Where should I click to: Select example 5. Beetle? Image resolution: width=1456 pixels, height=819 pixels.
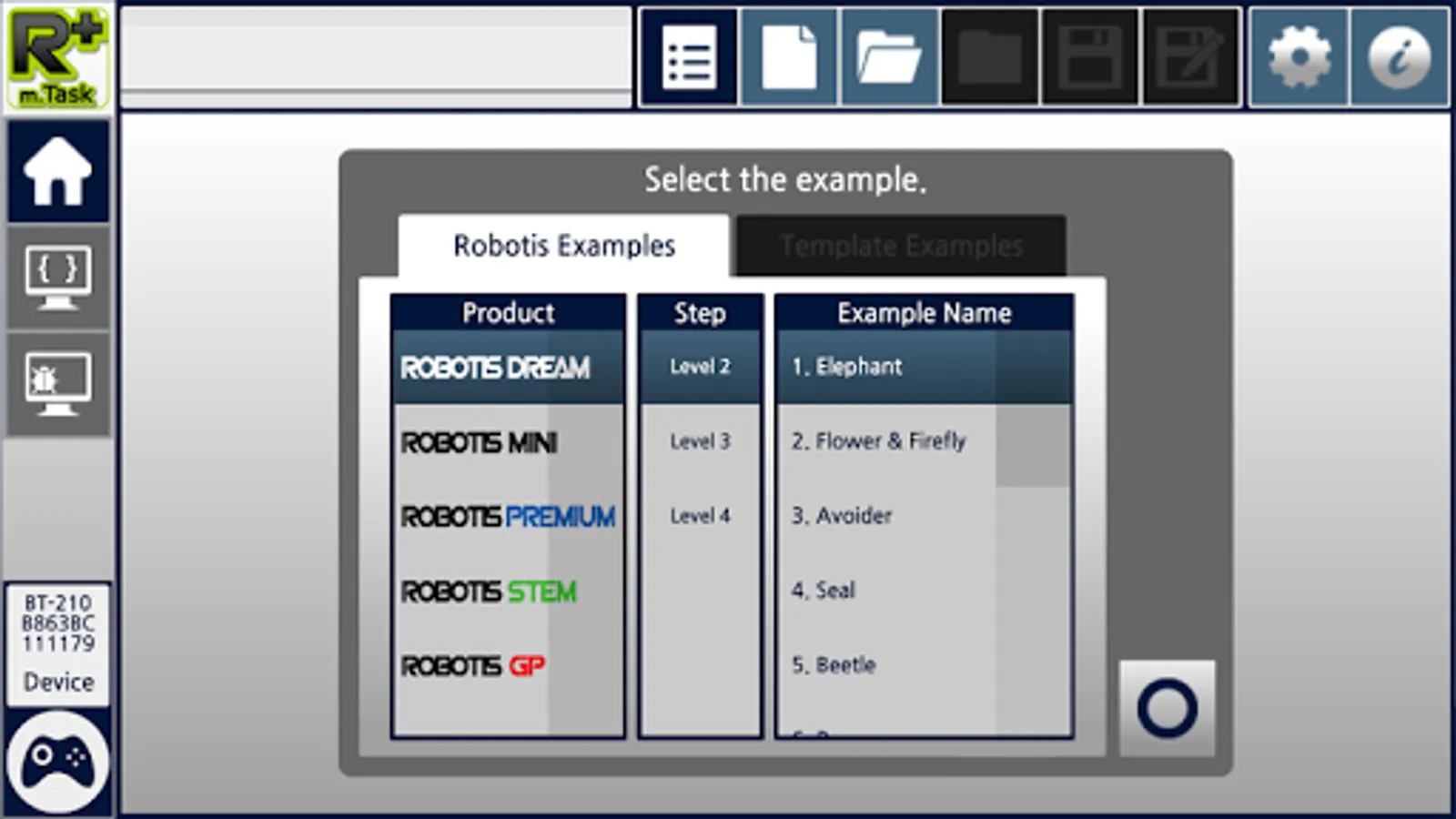click(886, 665)
